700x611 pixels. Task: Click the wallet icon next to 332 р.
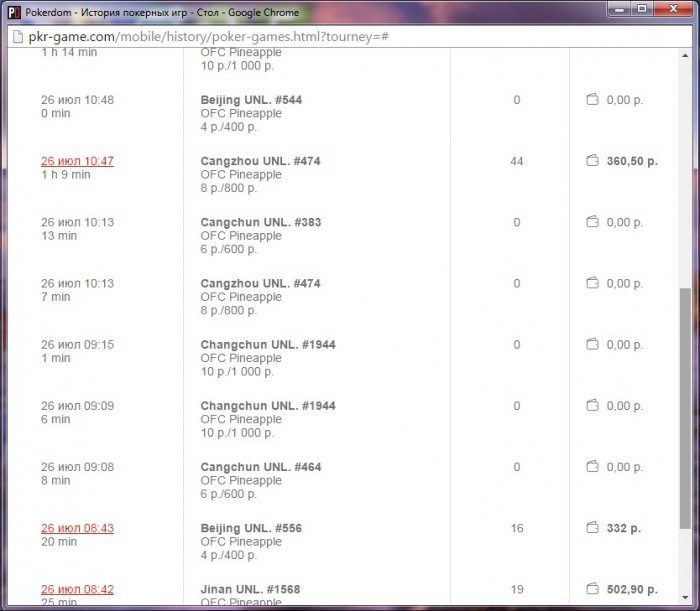coord(592,528)
